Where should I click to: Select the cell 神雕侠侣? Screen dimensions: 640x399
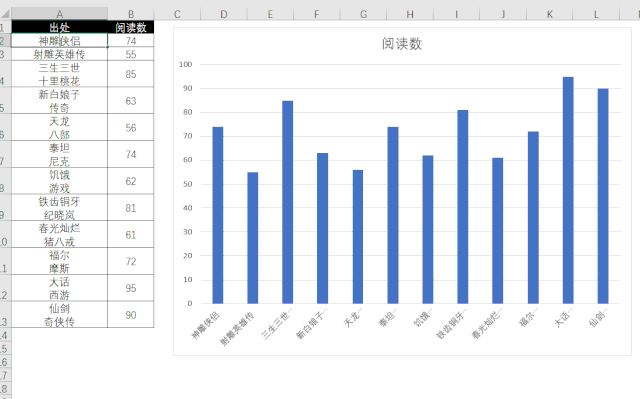[59, 41]
